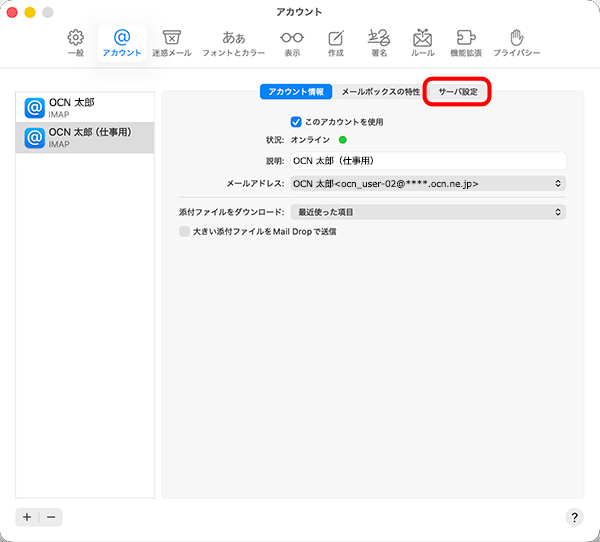Open the 表示 viewing preferences pane
The image size is (600, 542).
click(x=291, y=42)
